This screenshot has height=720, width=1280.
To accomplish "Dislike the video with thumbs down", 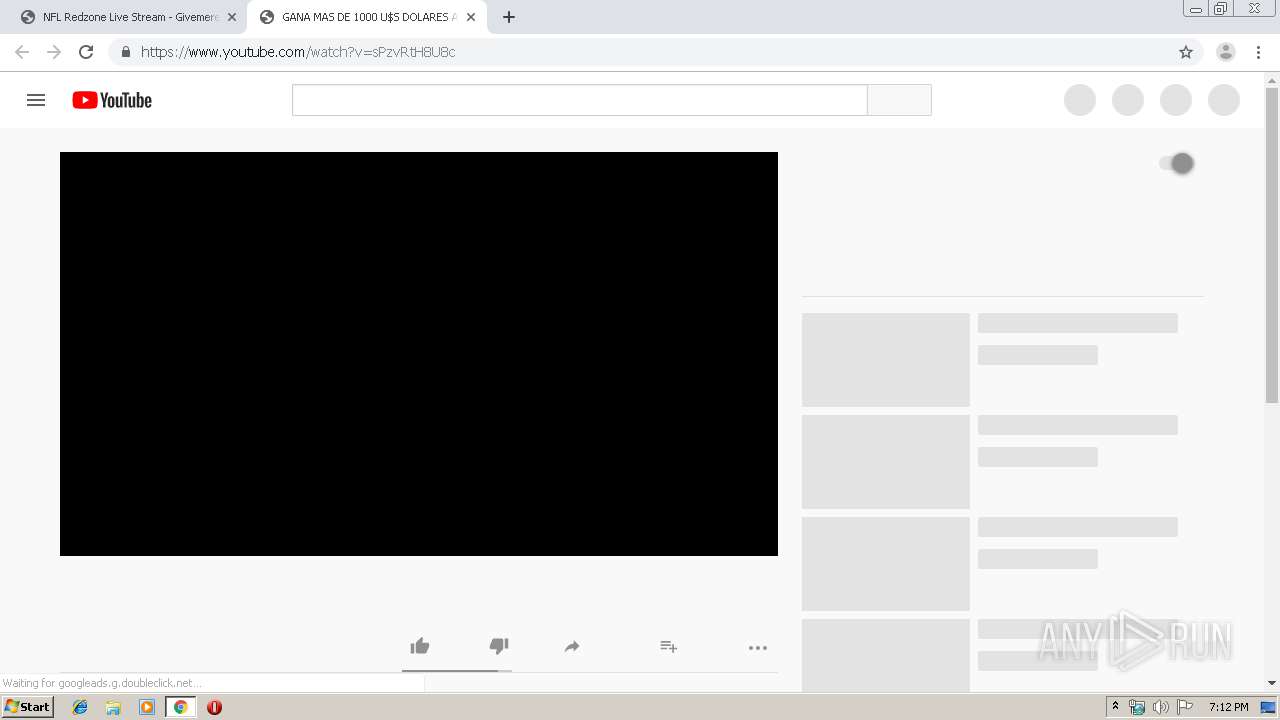I will click(x=499, y=647).
